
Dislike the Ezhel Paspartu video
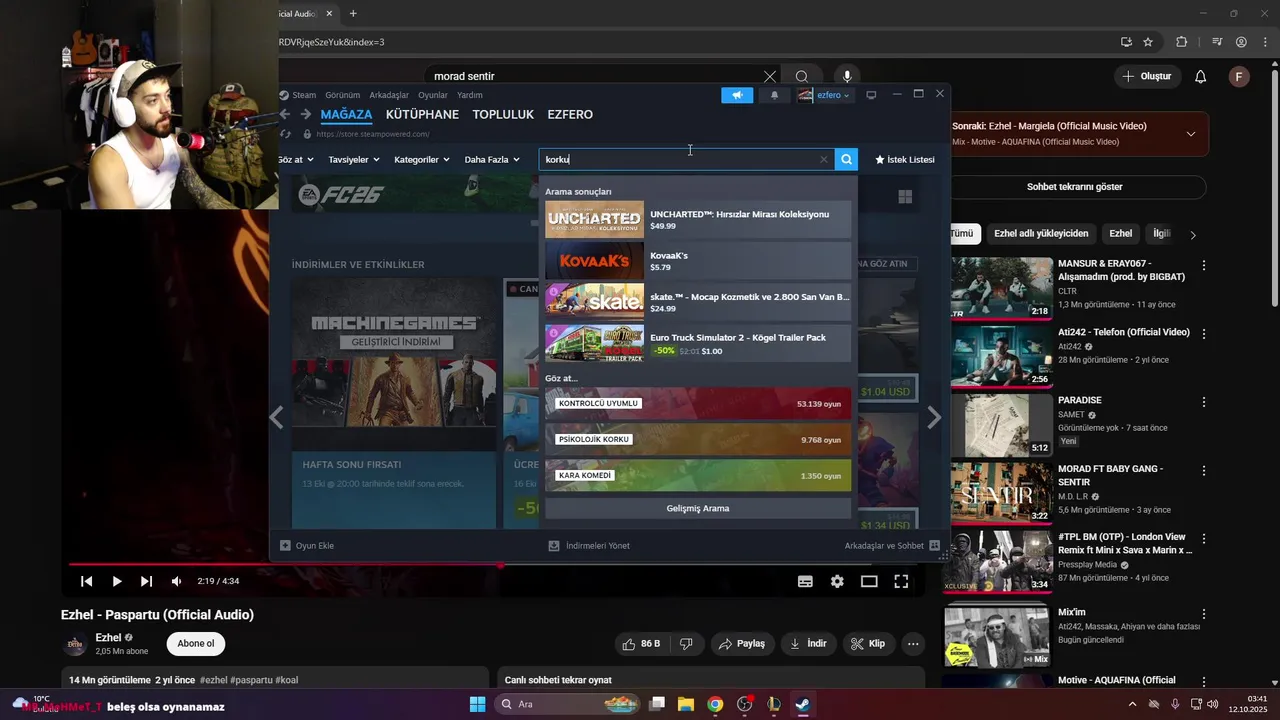click(x=686, y=644)
